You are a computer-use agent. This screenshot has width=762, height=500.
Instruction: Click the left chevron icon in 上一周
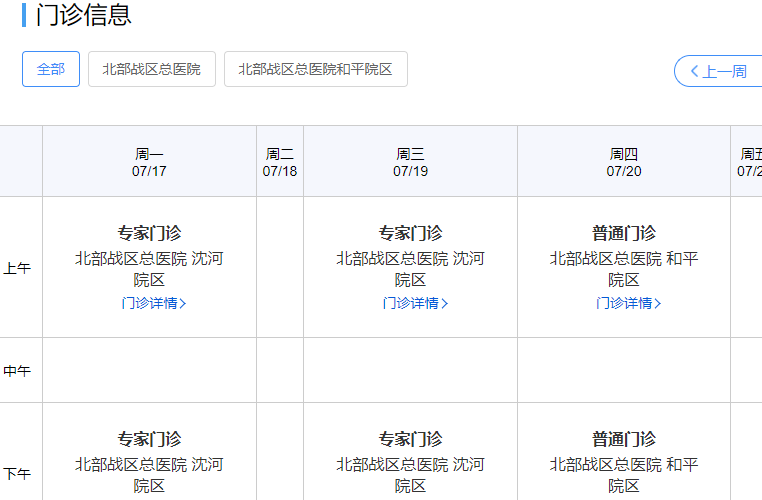pos(694,71)
